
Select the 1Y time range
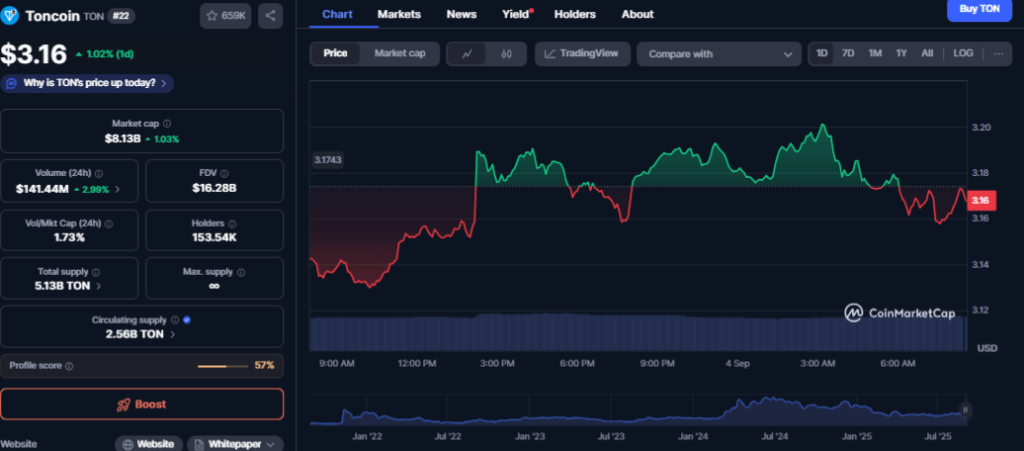[901, 54]
